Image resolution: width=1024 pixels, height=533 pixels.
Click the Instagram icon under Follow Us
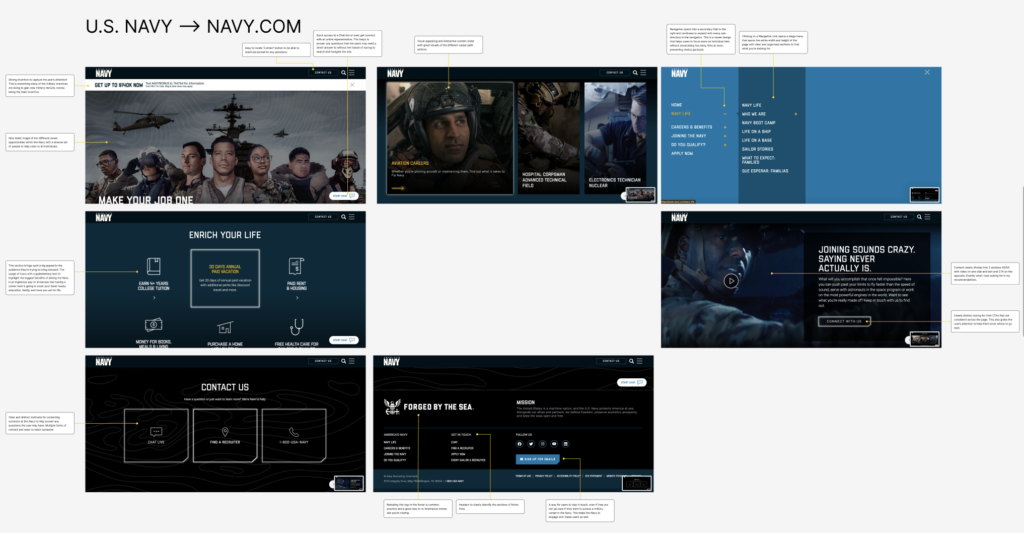[x=543, y=444]
